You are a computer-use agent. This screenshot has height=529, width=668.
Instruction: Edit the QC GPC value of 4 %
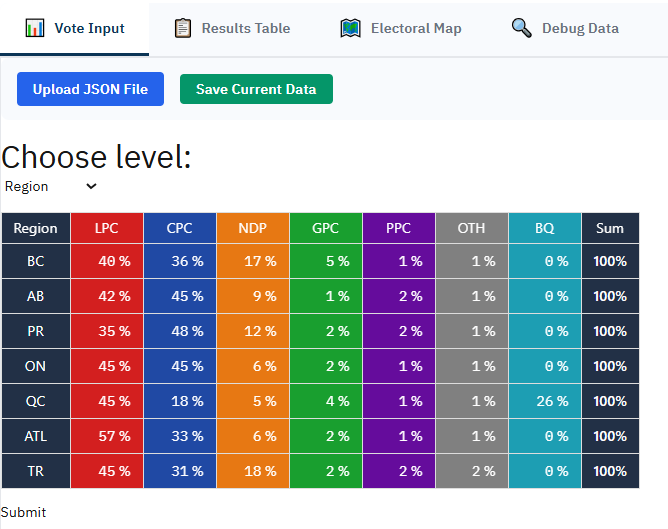point(326,401)
